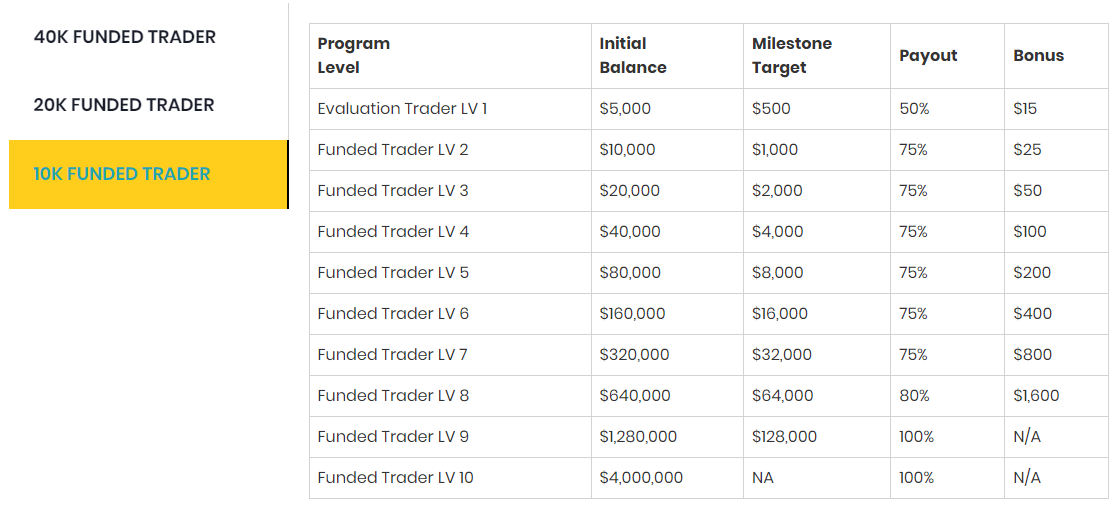Screen dimensions: 1117x505
Task: Click the Bonus column header
Action: point(1038,56)
